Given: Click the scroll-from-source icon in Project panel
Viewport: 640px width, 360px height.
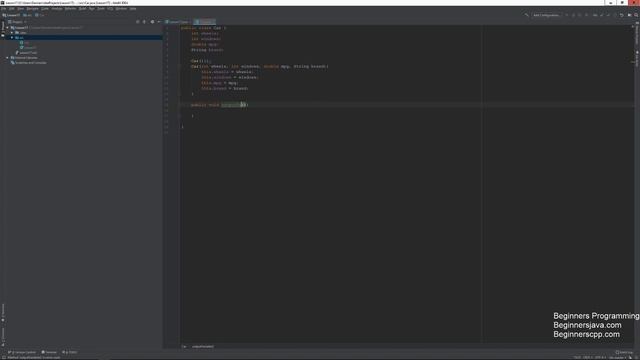Looking at the screenshot, I should tap(138, 22).
